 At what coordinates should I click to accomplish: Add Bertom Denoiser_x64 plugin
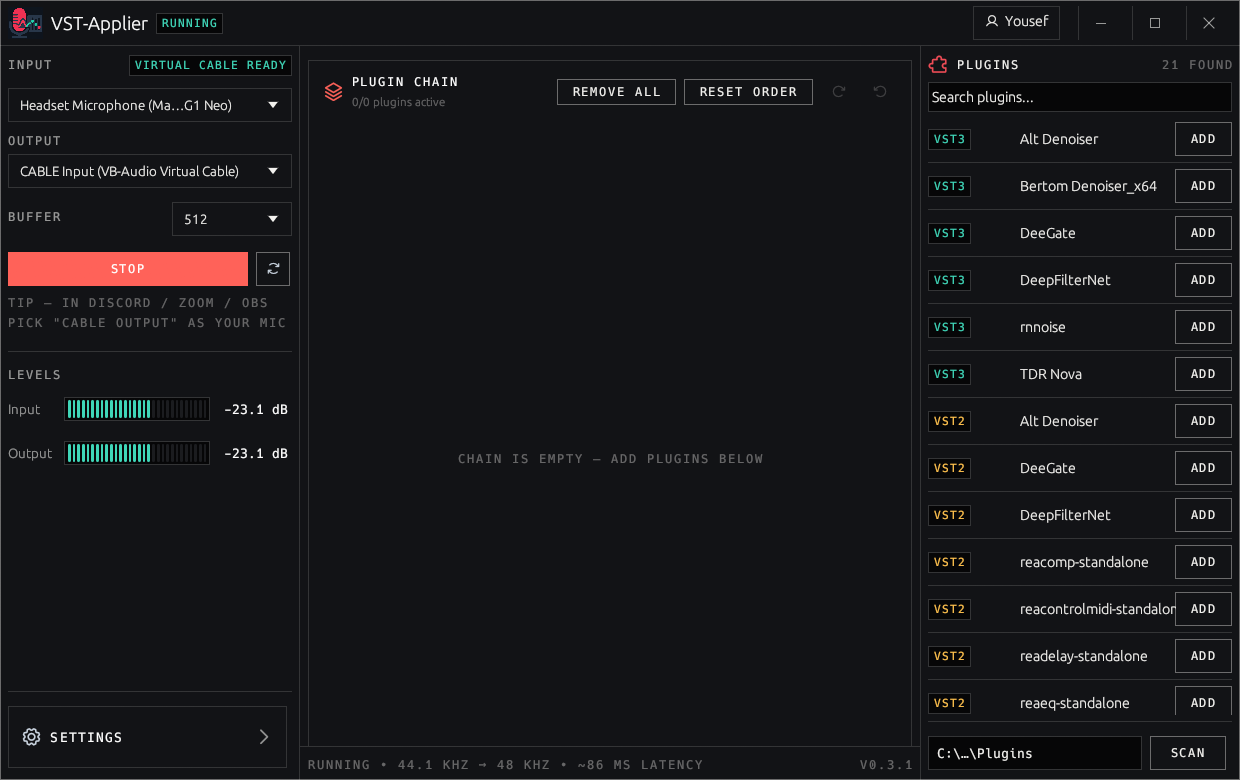click(1203, 186)
